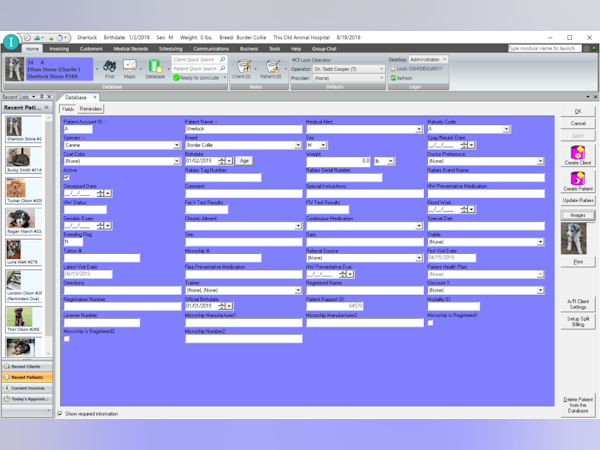This screenshot has width=600, height=450.
Task: Open the Customers menu
Action: coord(91,49)
